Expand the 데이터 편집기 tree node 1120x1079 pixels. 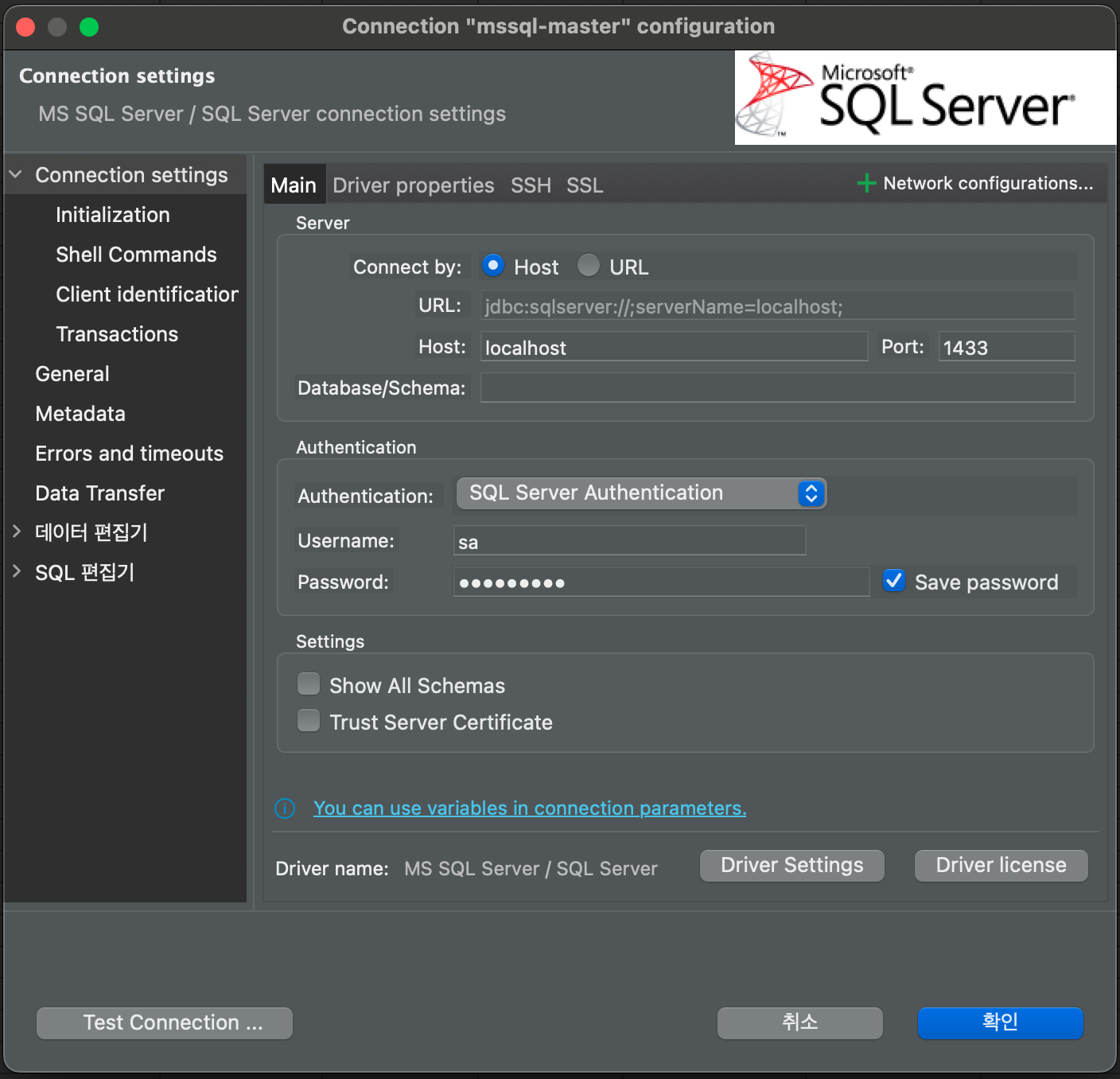click(16, 531)
